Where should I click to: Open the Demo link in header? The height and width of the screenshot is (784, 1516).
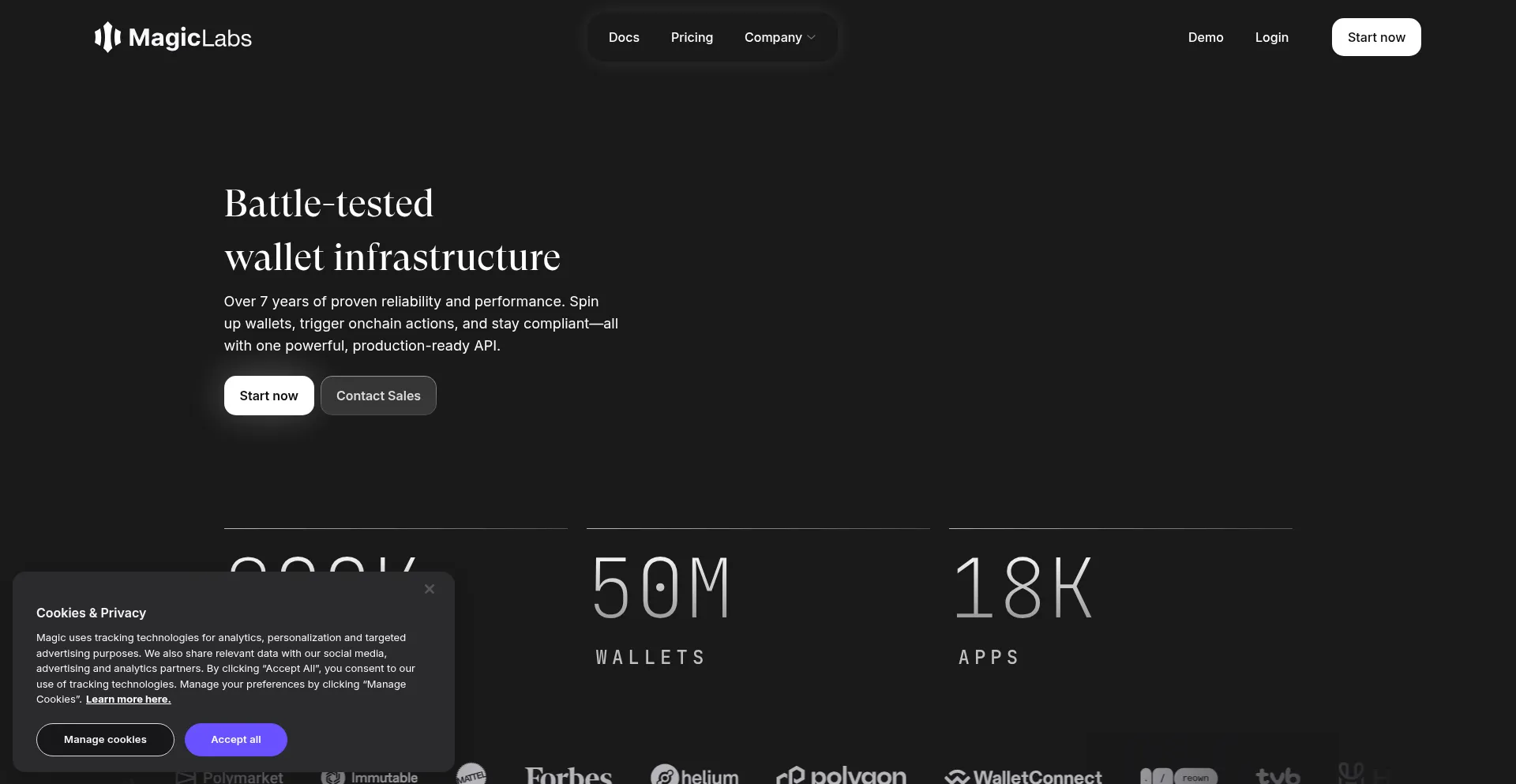[x=1206, y=37]
